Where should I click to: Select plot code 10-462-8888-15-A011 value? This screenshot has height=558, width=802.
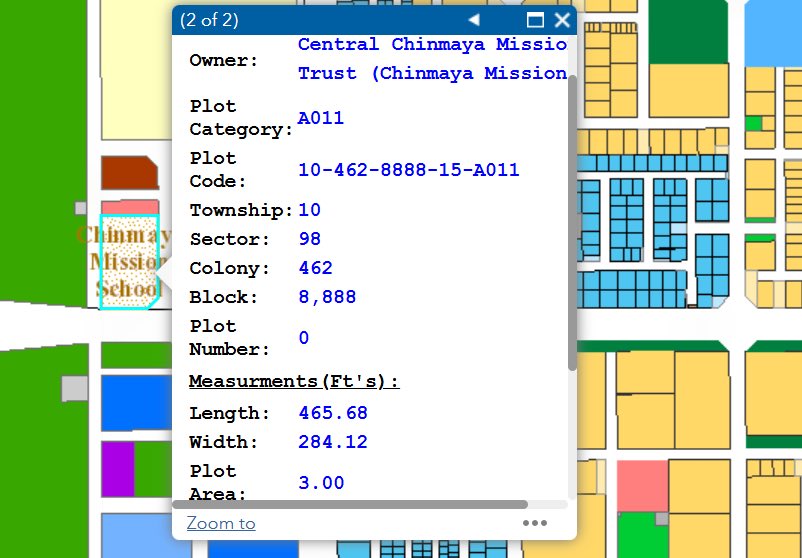coord(409,170)
